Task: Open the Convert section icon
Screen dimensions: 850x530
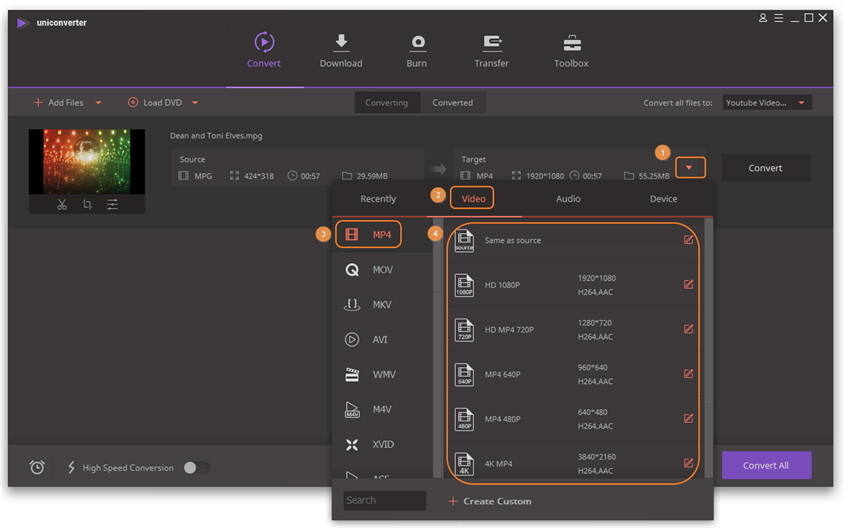Action: point(264,42)
